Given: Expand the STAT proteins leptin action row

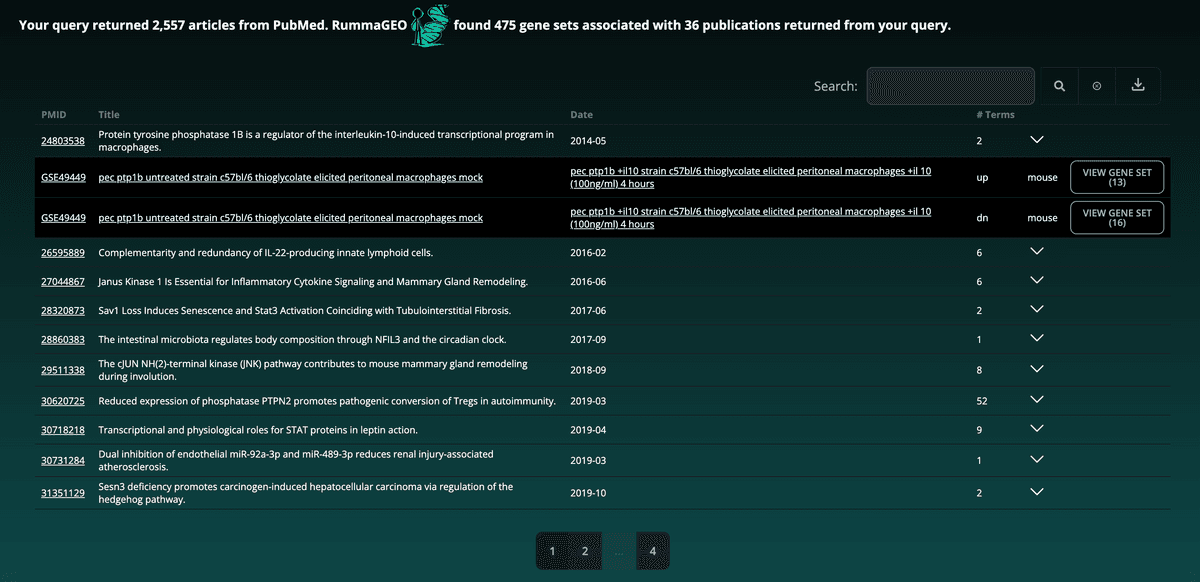Looking at the screenshot, I should coord(1037,429).
